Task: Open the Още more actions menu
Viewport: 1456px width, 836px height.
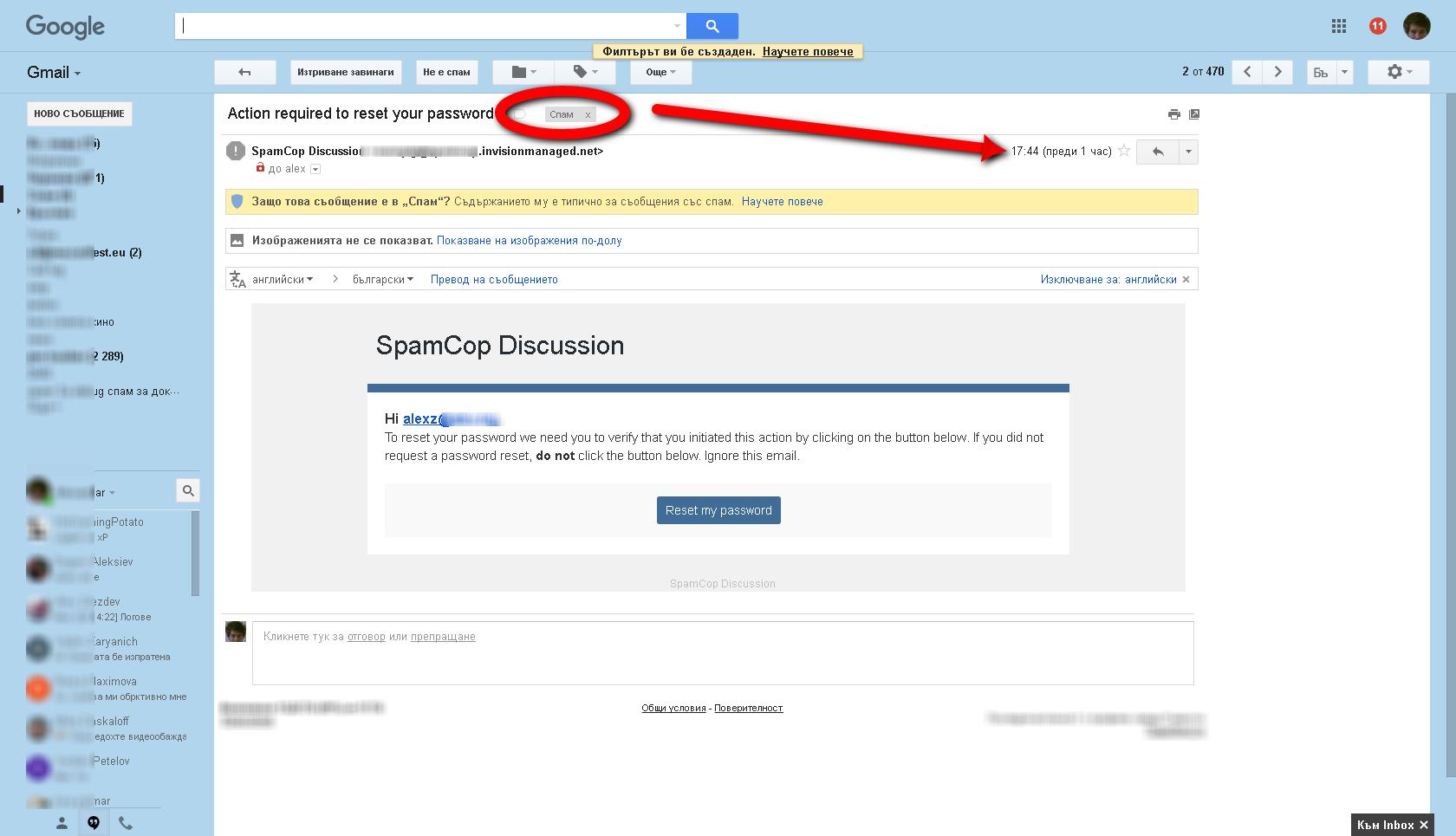Action: (660, 72)
